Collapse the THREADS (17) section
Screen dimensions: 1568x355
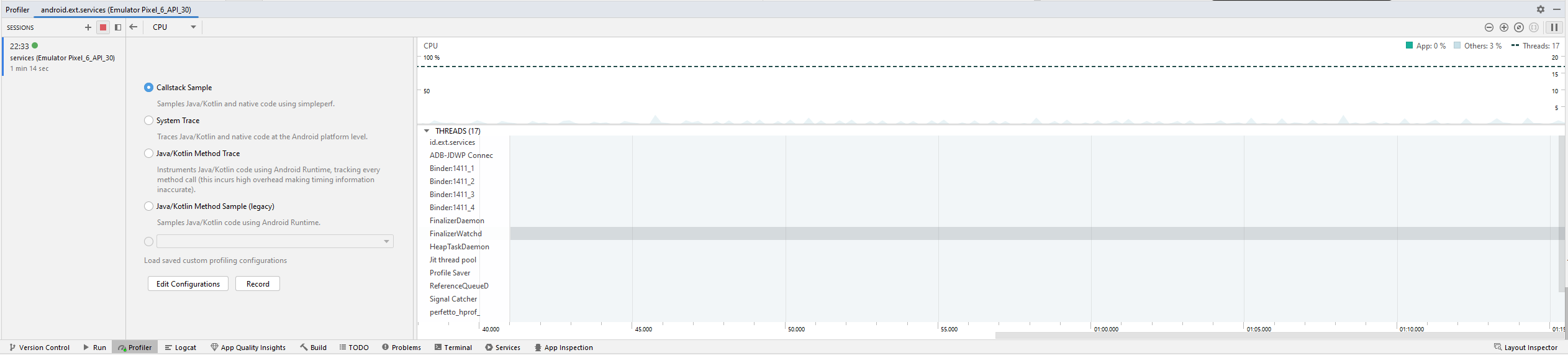(427, 131)
